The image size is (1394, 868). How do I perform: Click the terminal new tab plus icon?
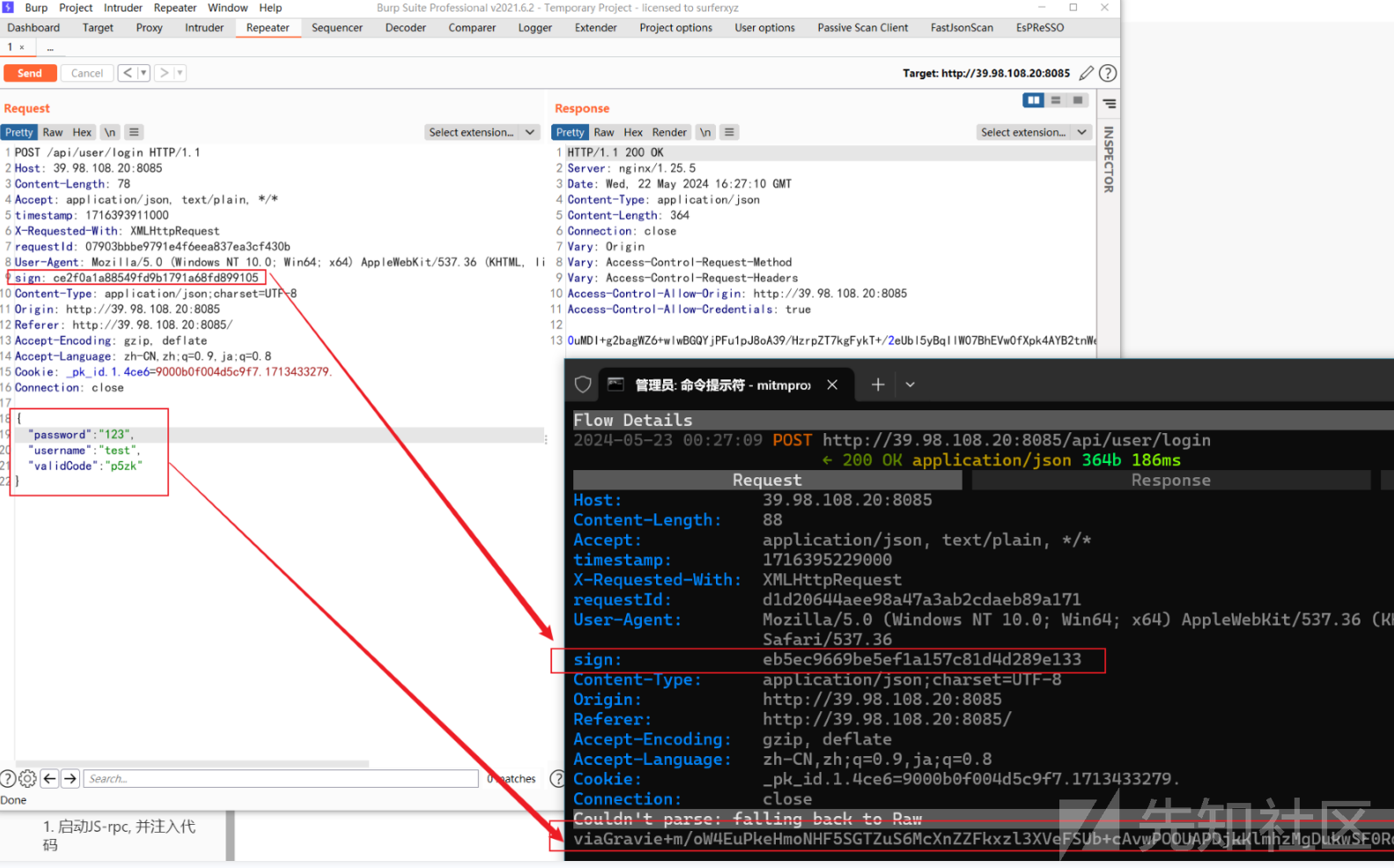point(877,385)
